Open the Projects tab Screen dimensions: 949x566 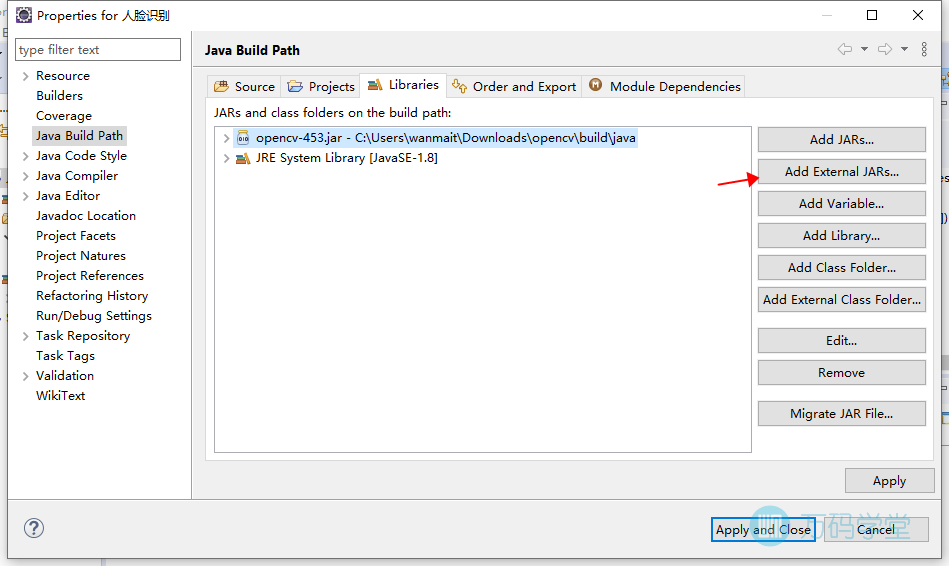click(321, 86)
